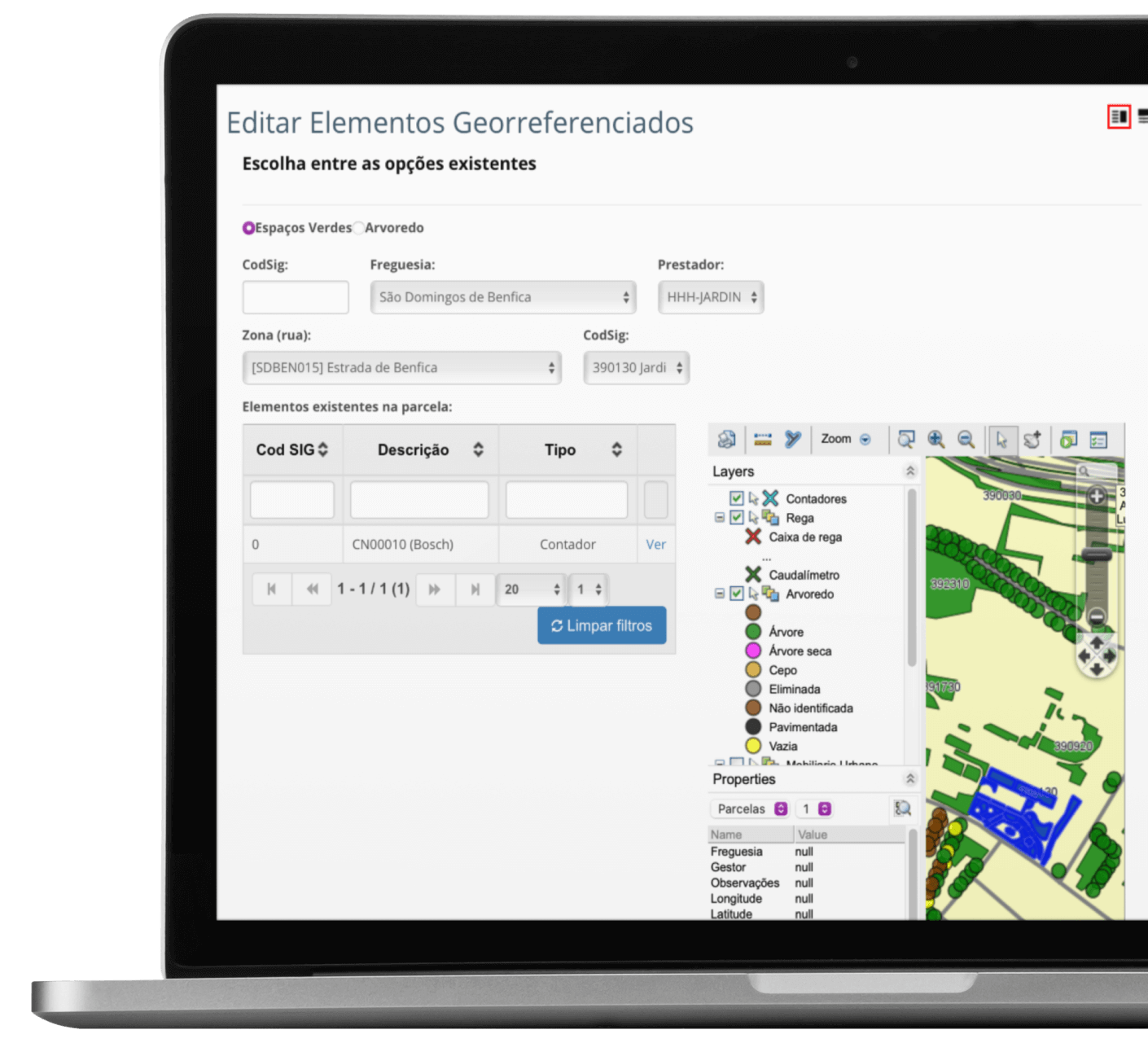Click the map zoom slider handle

point(1097,555)
